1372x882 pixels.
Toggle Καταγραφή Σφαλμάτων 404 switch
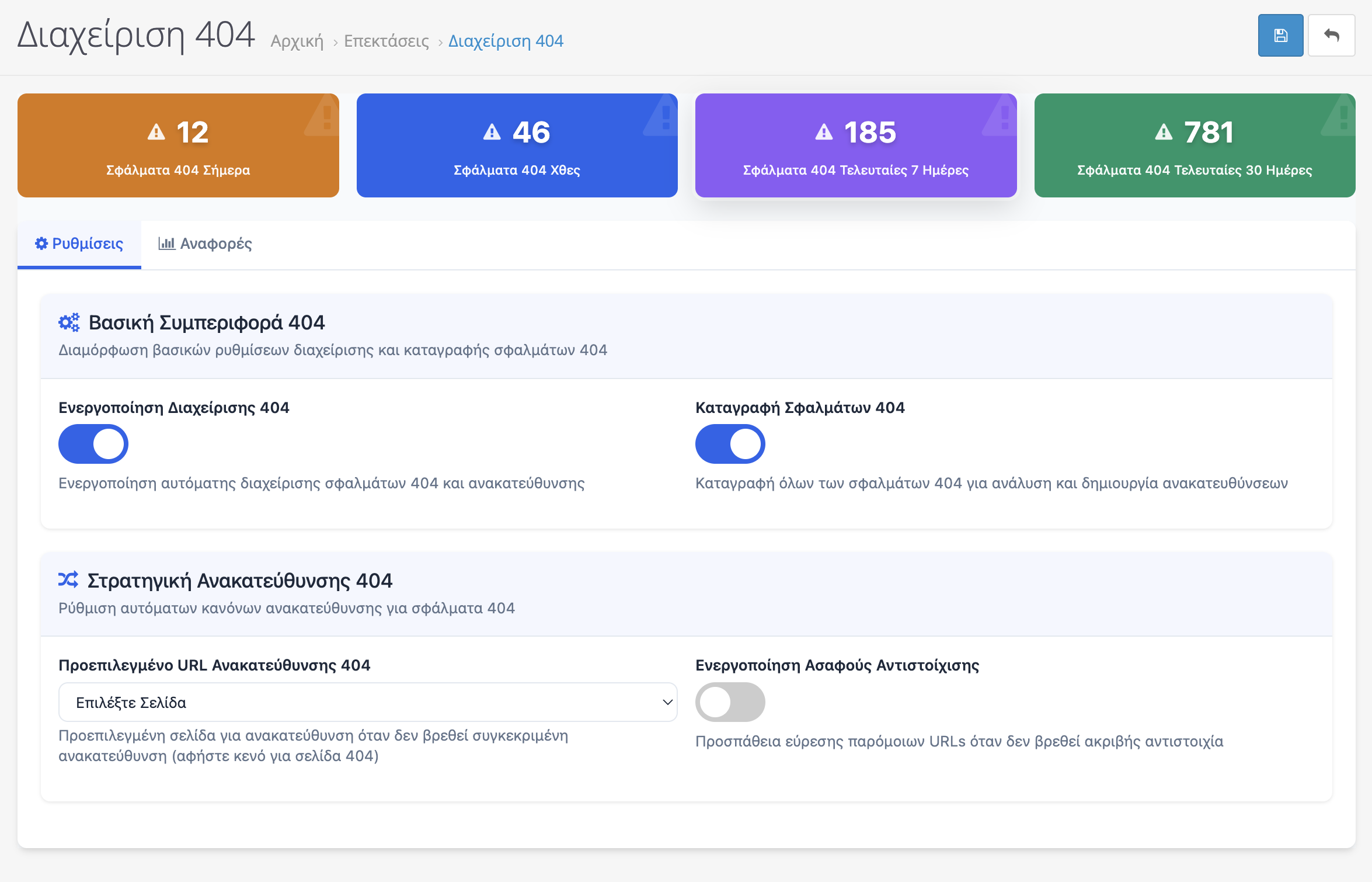pos(730,444)
